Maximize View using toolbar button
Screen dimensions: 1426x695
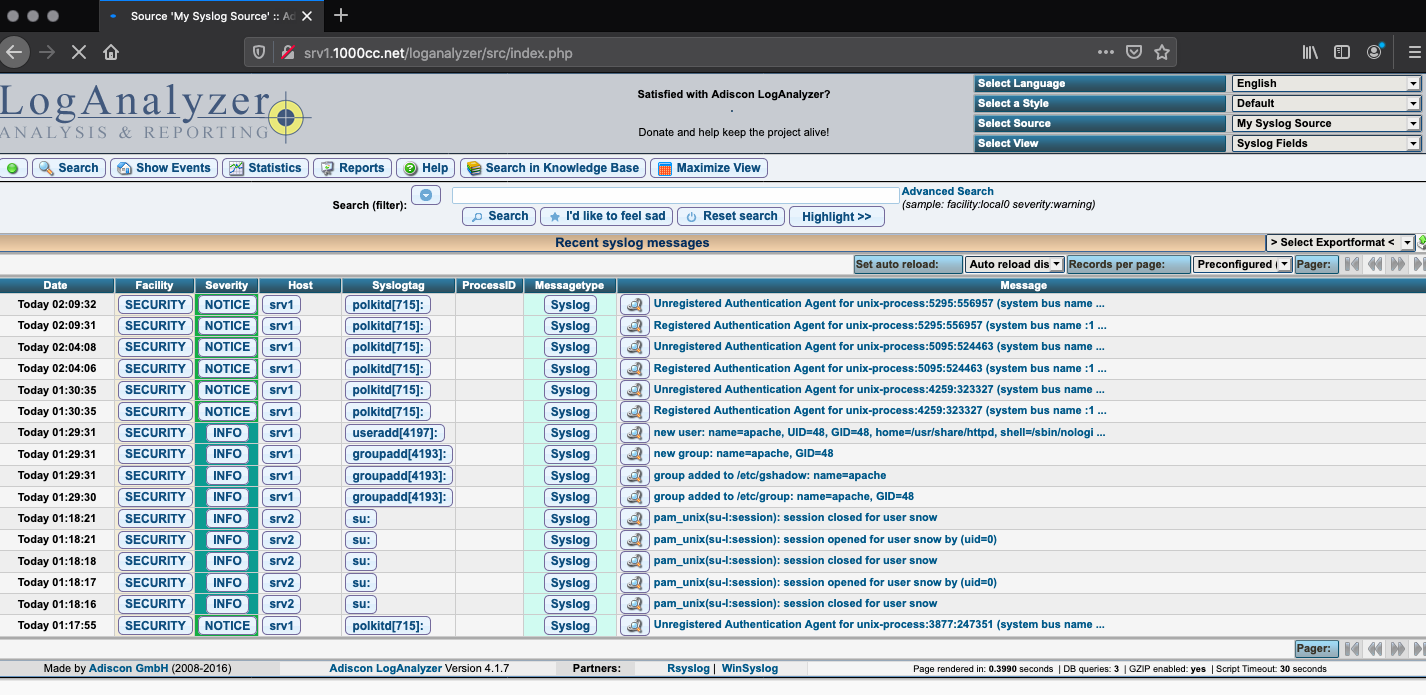(x=709, y=168)
